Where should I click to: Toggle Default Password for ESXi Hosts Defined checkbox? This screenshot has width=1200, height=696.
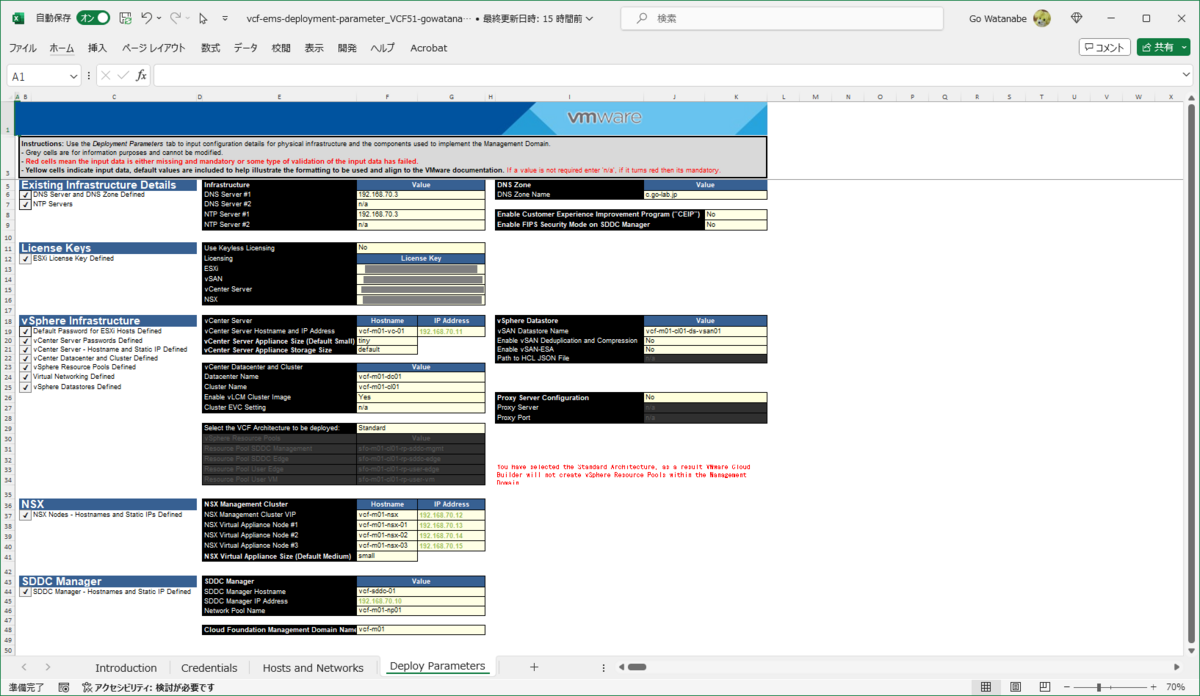tap(25, 331)
